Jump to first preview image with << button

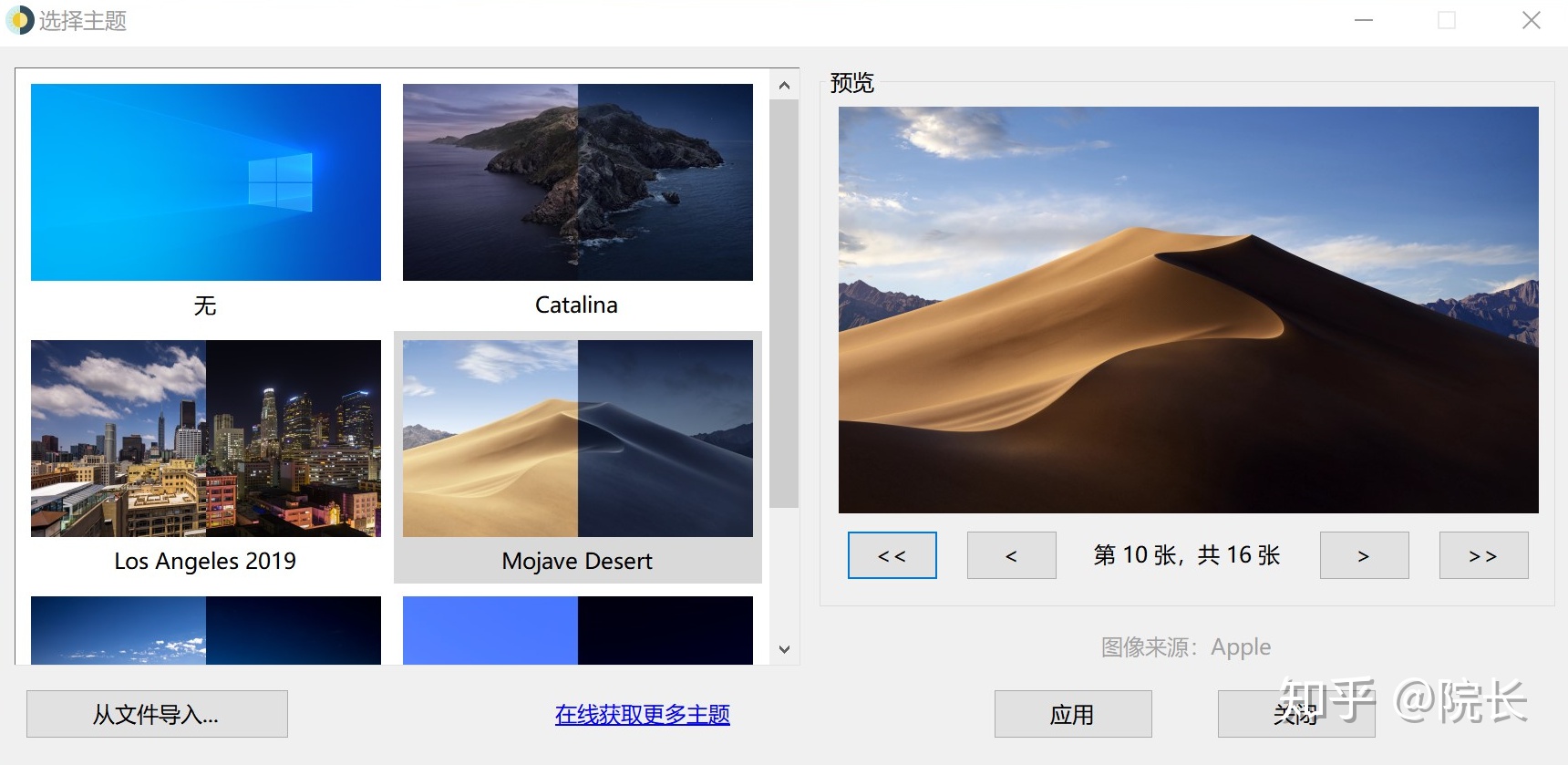click(x=892, y=555)
